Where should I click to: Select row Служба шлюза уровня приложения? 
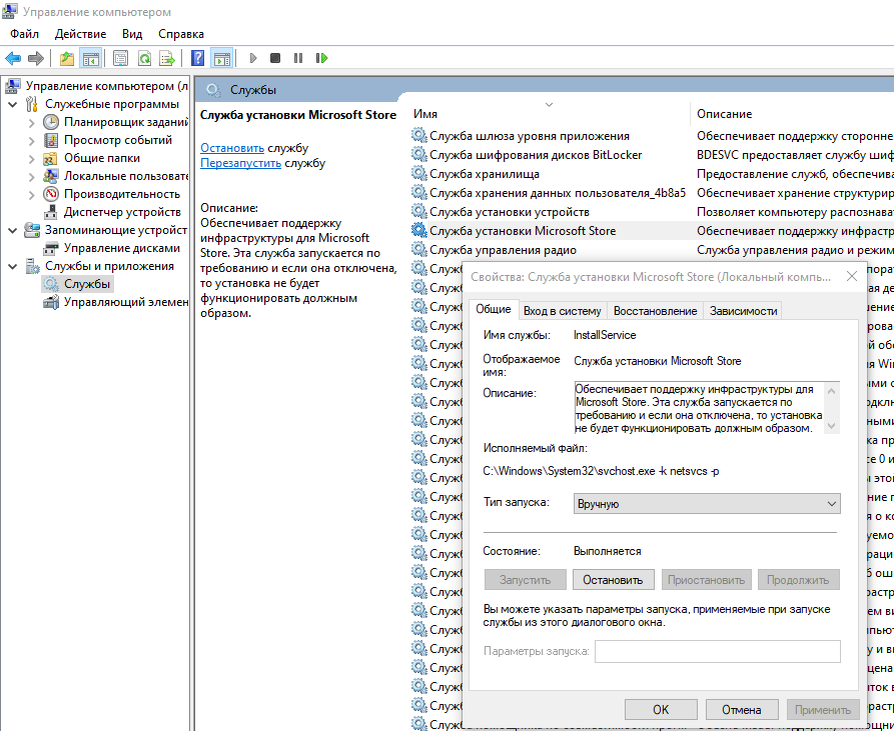[652, 136]
